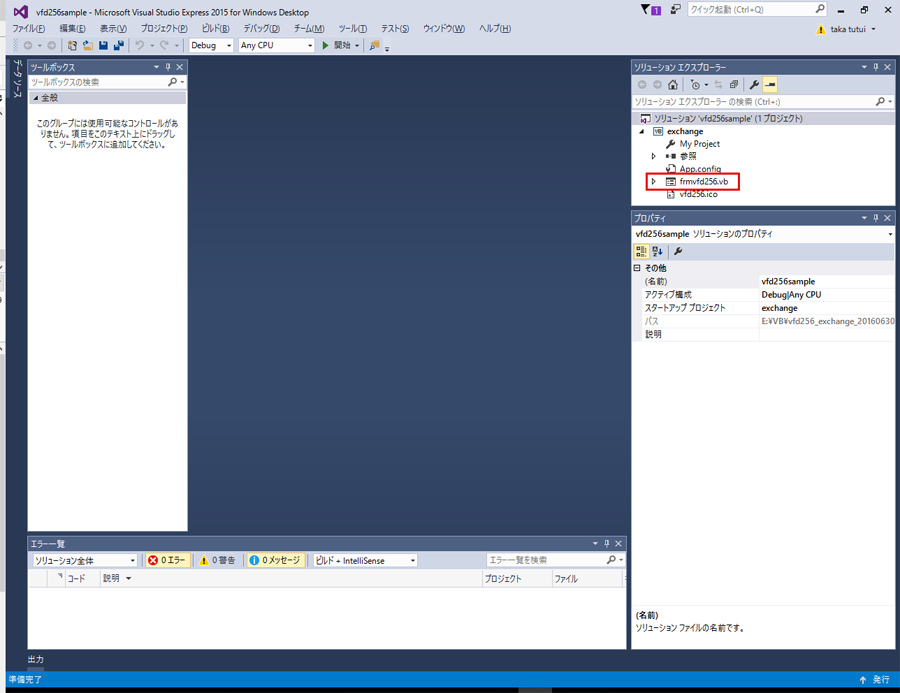
Task: Open the デバッグ(D) menu
Action: (262, 29)
